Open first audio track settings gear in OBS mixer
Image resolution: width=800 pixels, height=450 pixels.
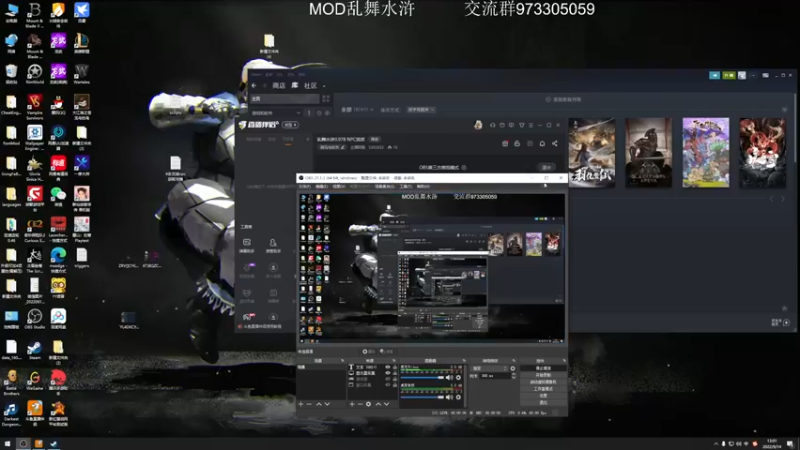click(458, 378)
